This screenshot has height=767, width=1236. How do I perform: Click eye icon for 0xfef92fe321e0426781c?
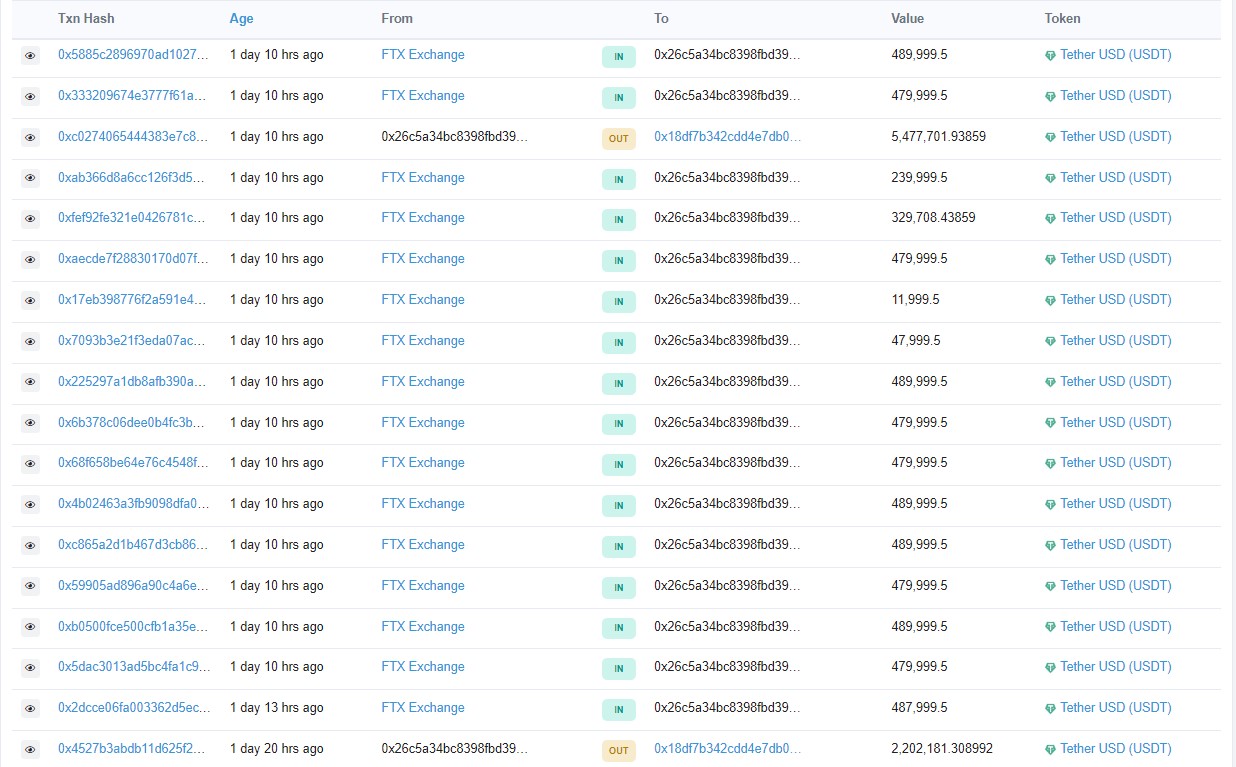click(30, 219)
